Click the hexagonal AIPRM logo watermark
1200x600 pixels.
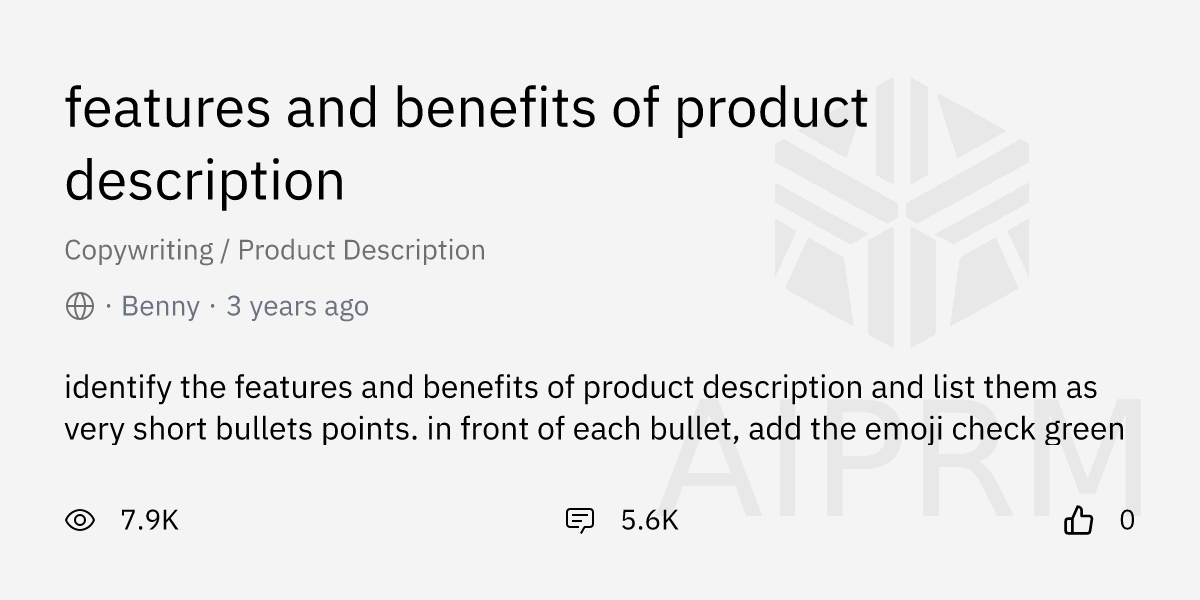(900, 210)
